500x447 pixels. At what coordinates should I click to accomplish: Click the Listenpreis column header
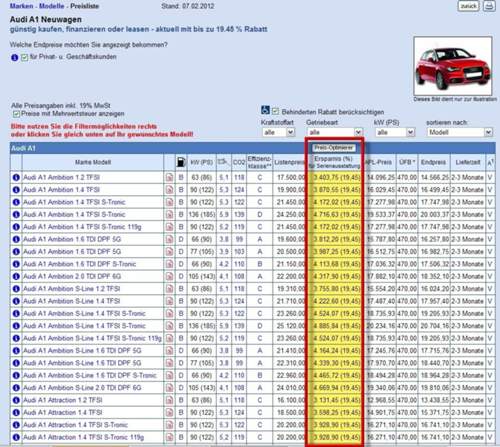(x=289, y=162)
